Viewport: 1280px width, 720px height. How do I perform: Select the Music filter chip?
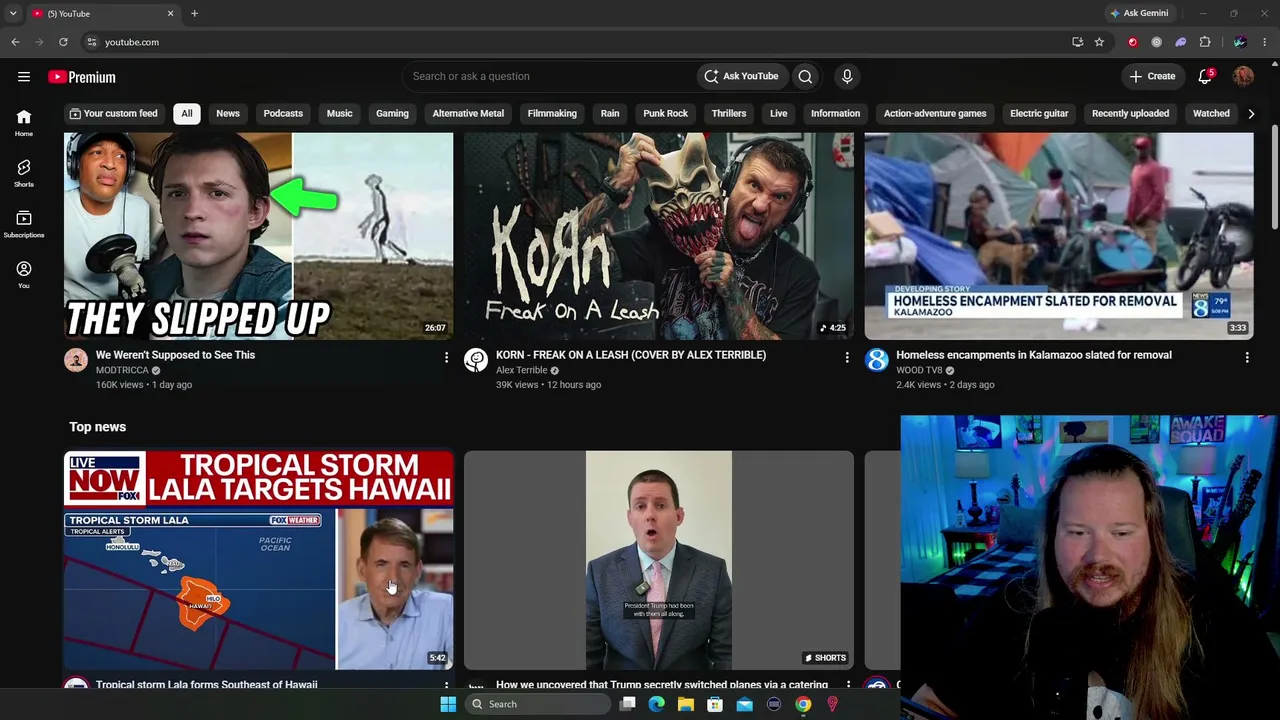(x=339, y=114)
